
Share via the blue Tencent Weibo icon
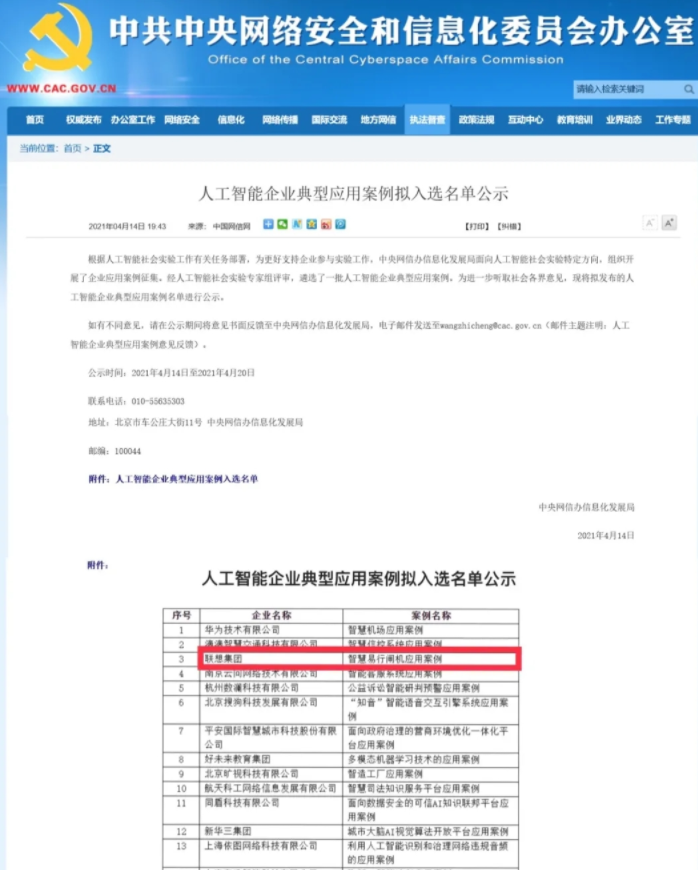(340, 224)
